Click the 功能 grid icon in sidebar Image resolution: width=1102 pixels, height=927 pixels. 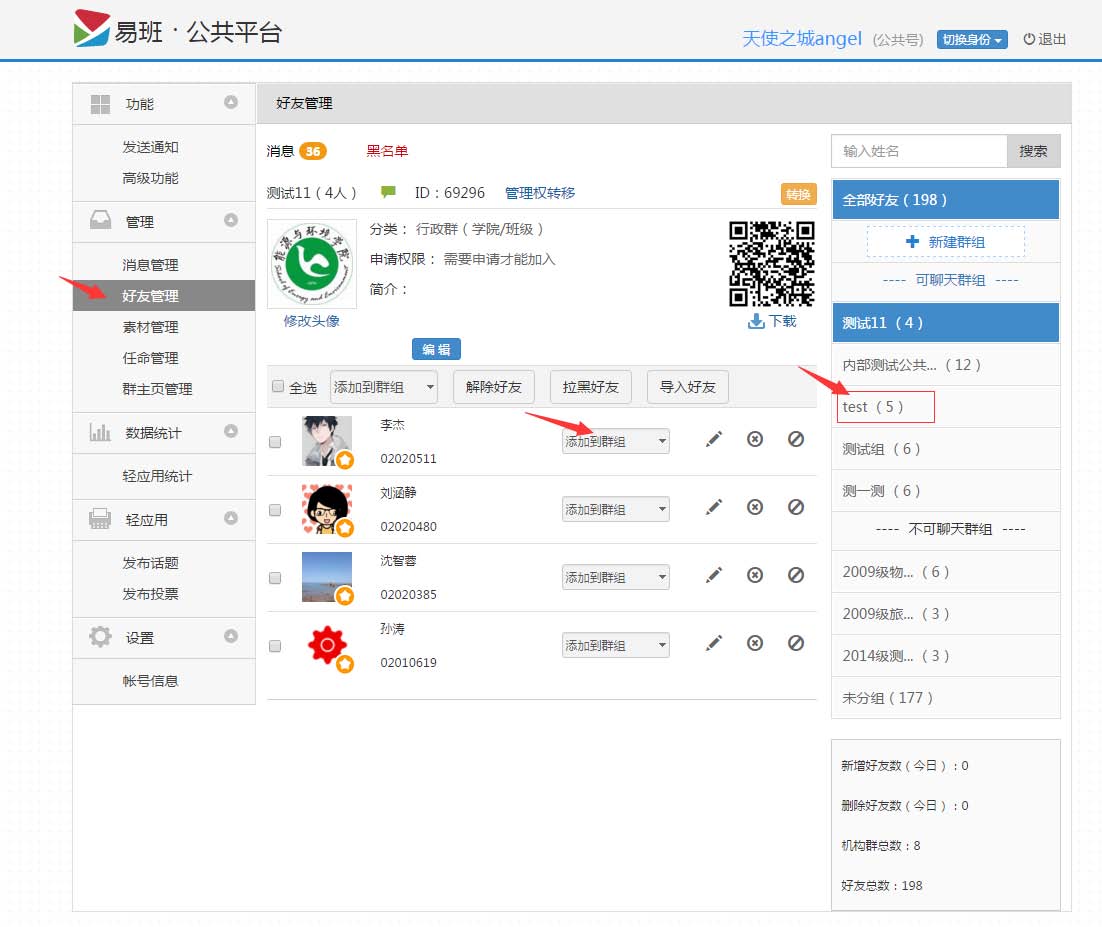click(x=101, y=104)
